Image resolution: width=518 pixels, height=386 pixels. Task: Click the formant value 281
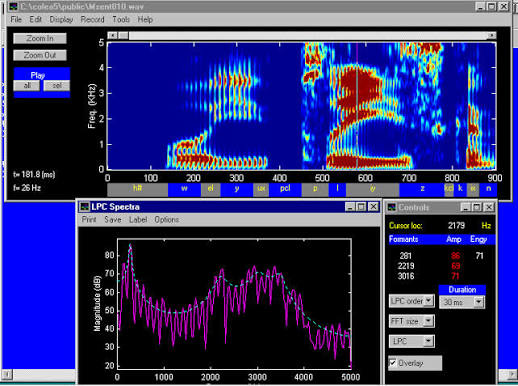point(405,256)
